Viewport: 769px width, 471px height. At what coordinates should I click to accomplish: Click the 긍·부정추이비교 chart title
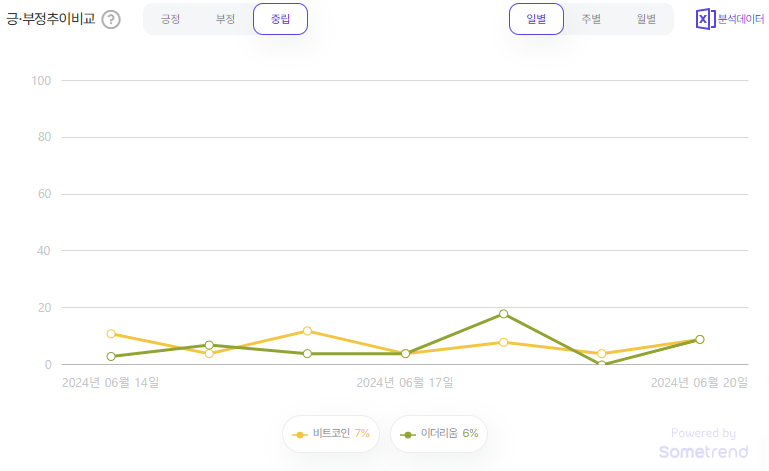click(50, 19)
